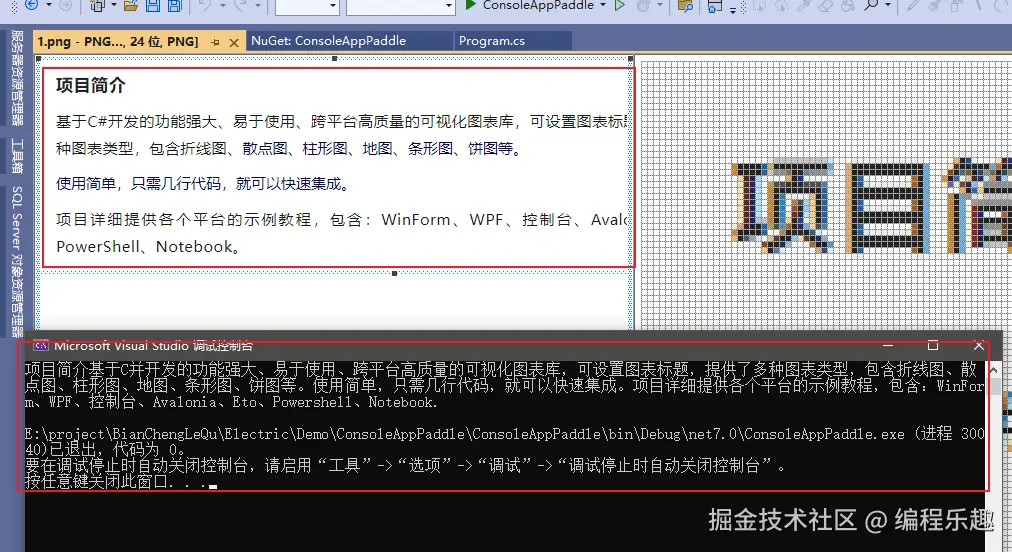Click the browser home window toolbar icon
1012x552 pixels.
(714, 6)
